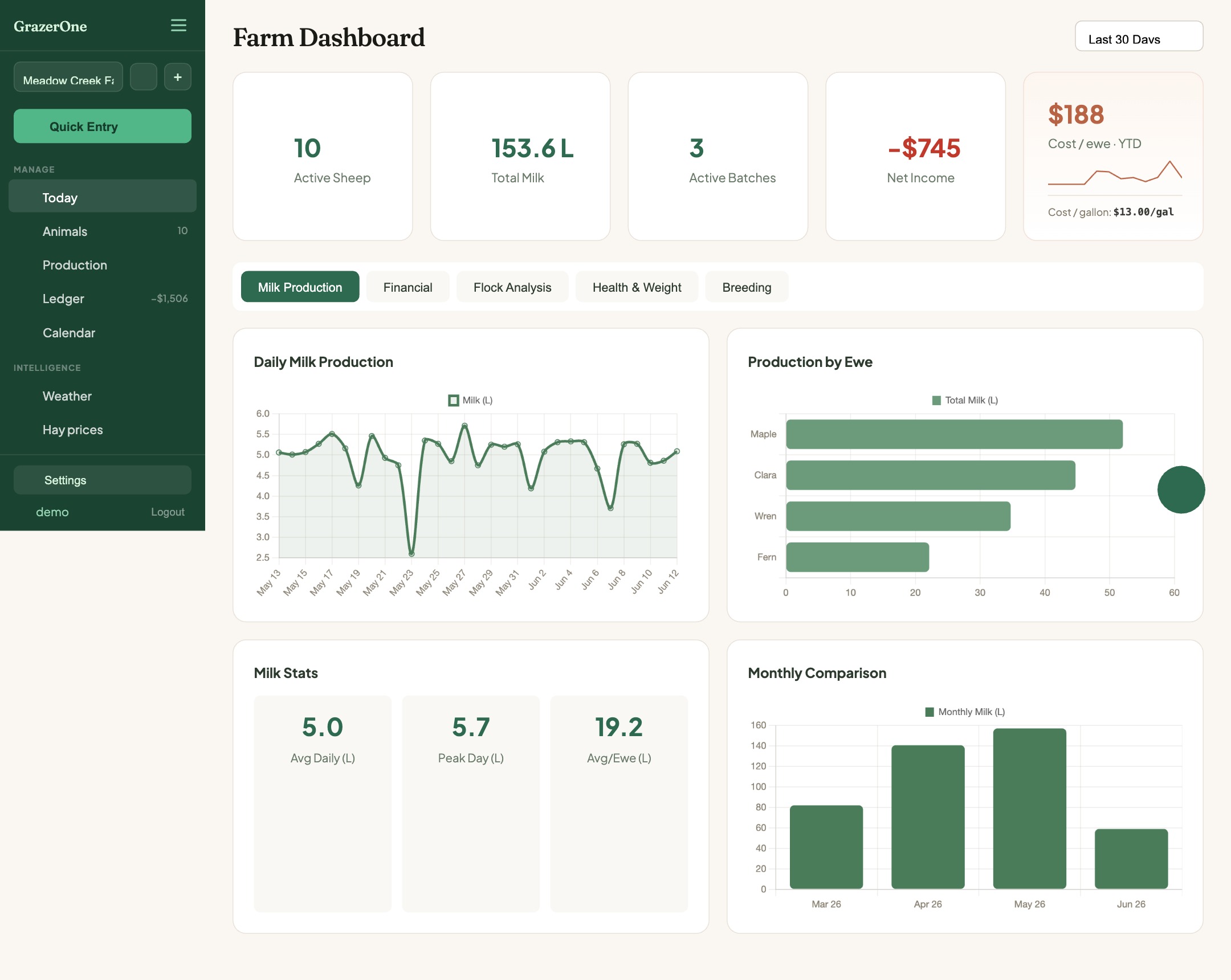
Task: Click the Cost per ewe sparkline chart
Action: pos(1115,173)
